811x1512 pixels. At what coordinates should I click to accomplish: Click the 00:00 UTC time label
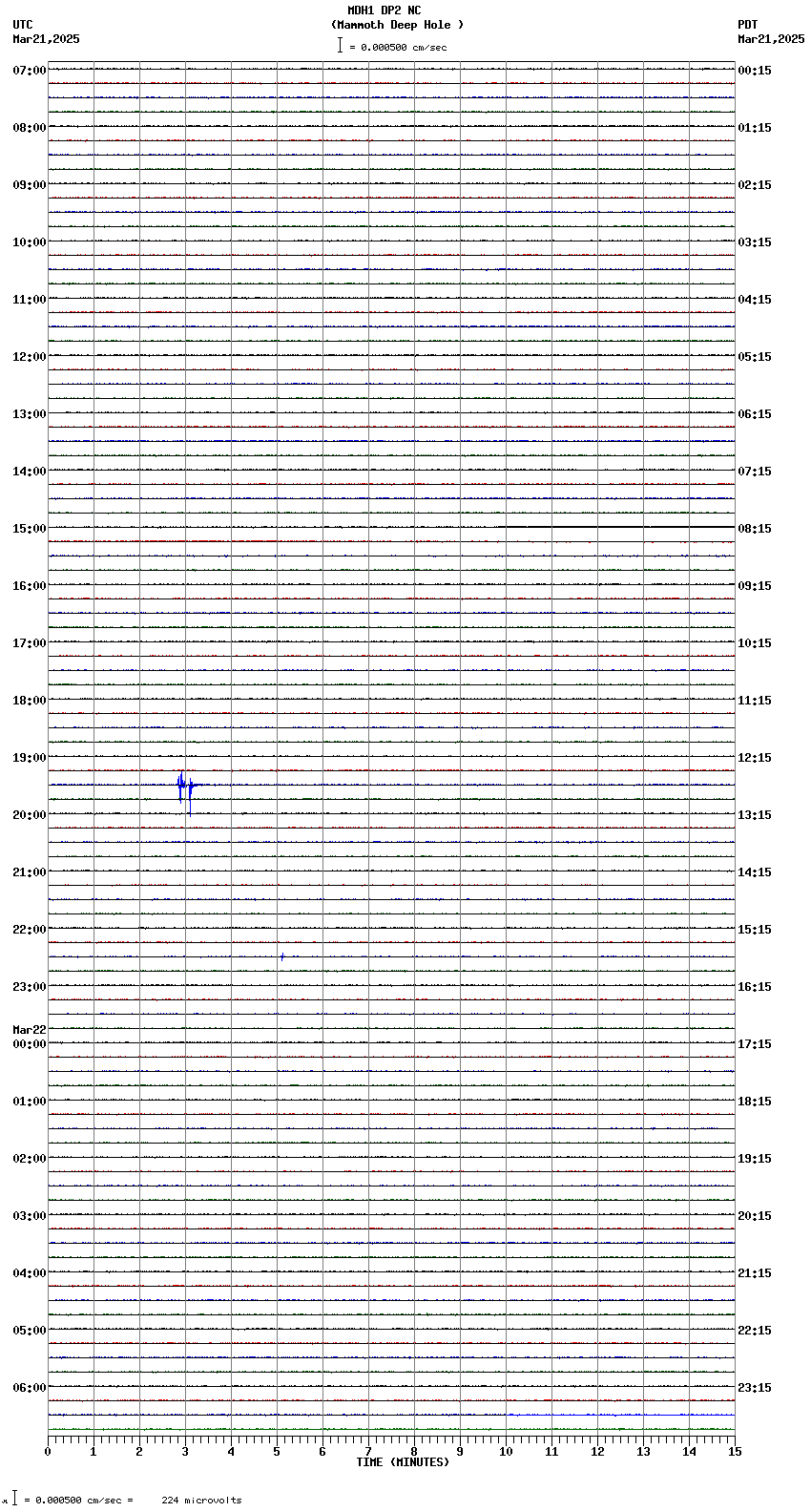(x=30, y=1044)
